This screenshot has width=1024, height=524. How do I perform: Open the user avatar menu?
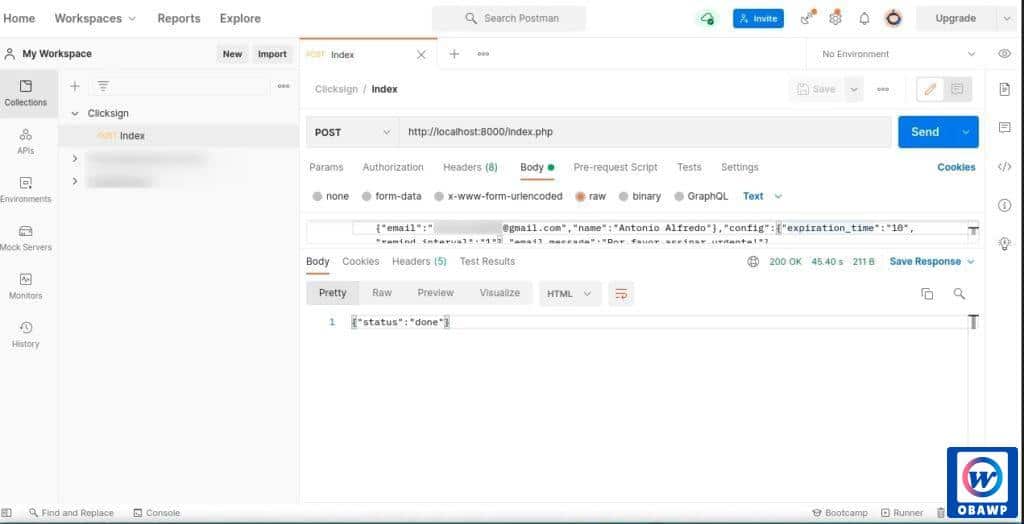[x=893, y=18]
